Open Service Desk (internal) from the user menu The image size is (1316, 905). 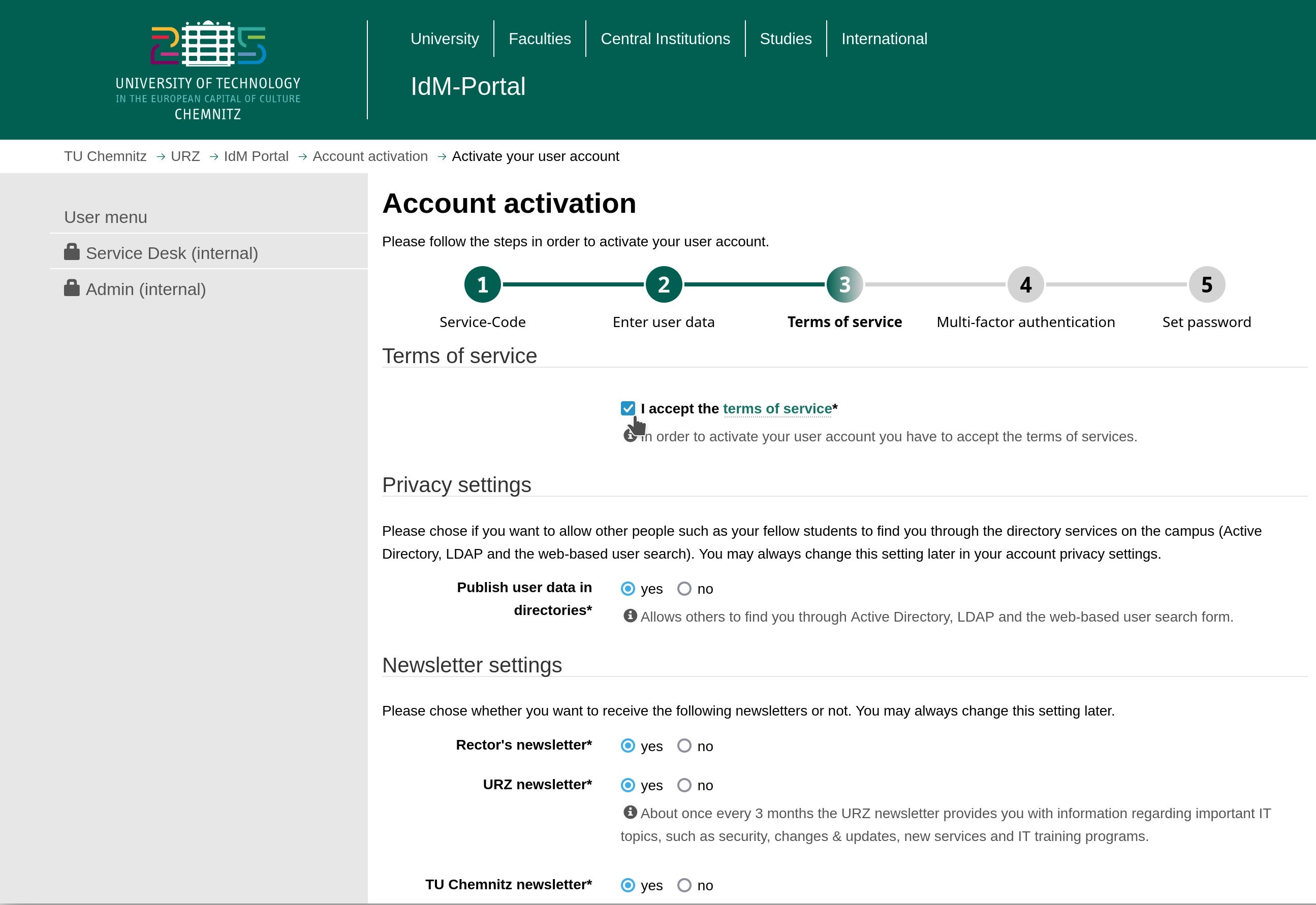pos(172,252)
